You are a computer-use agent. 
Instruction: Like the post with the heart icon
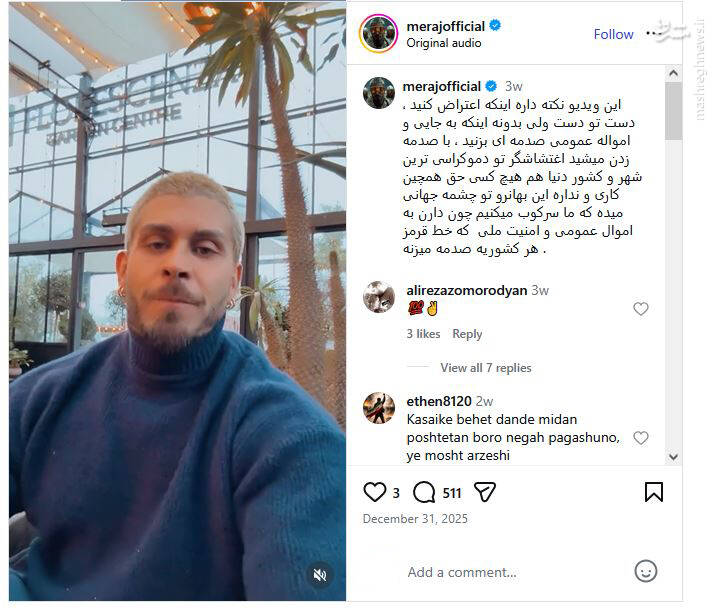(374, 492)
